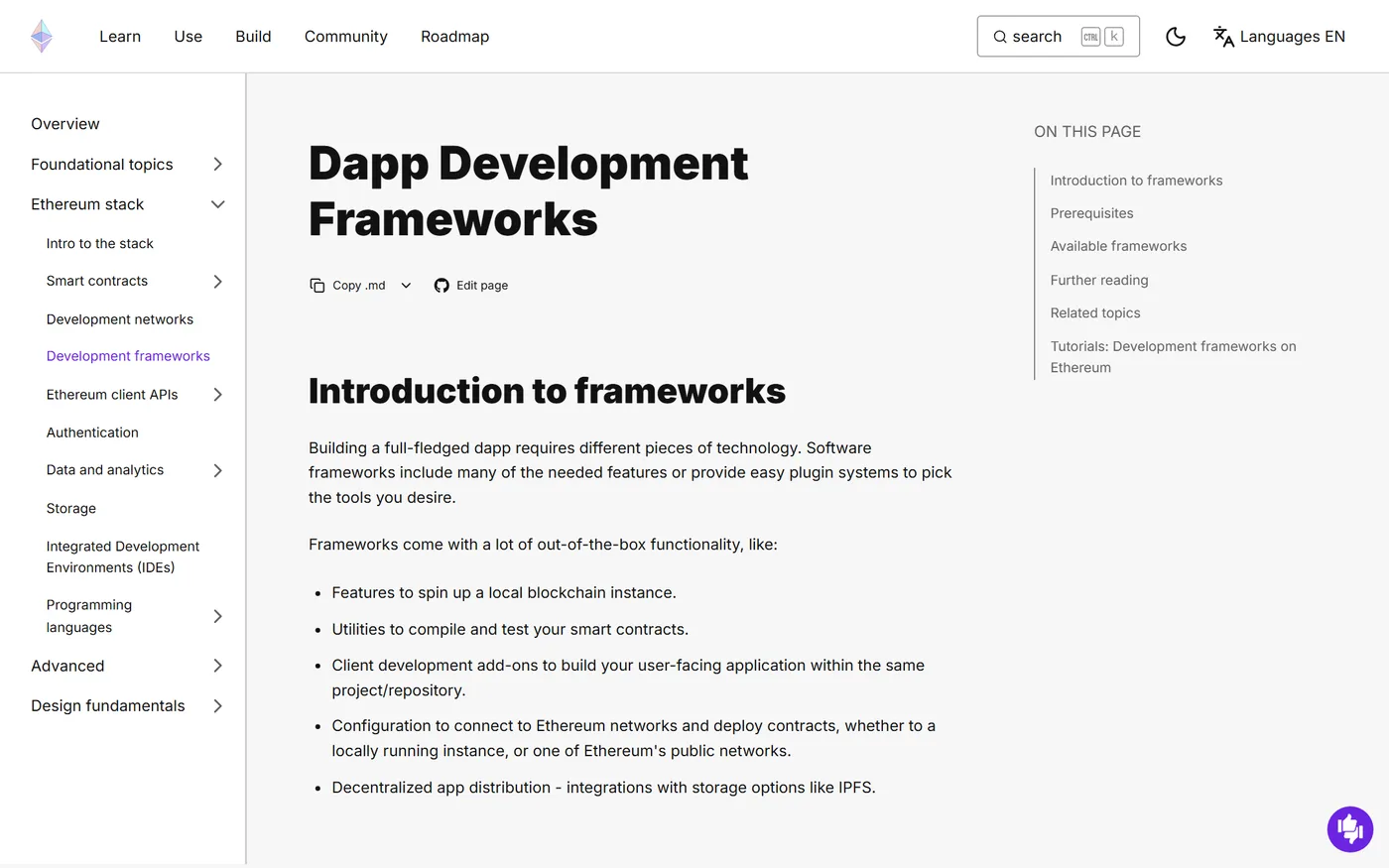This screenshot has width=1389, height=868.
Task: Open Ethereum client APIs sidebar item
Action: click(112, 395)
